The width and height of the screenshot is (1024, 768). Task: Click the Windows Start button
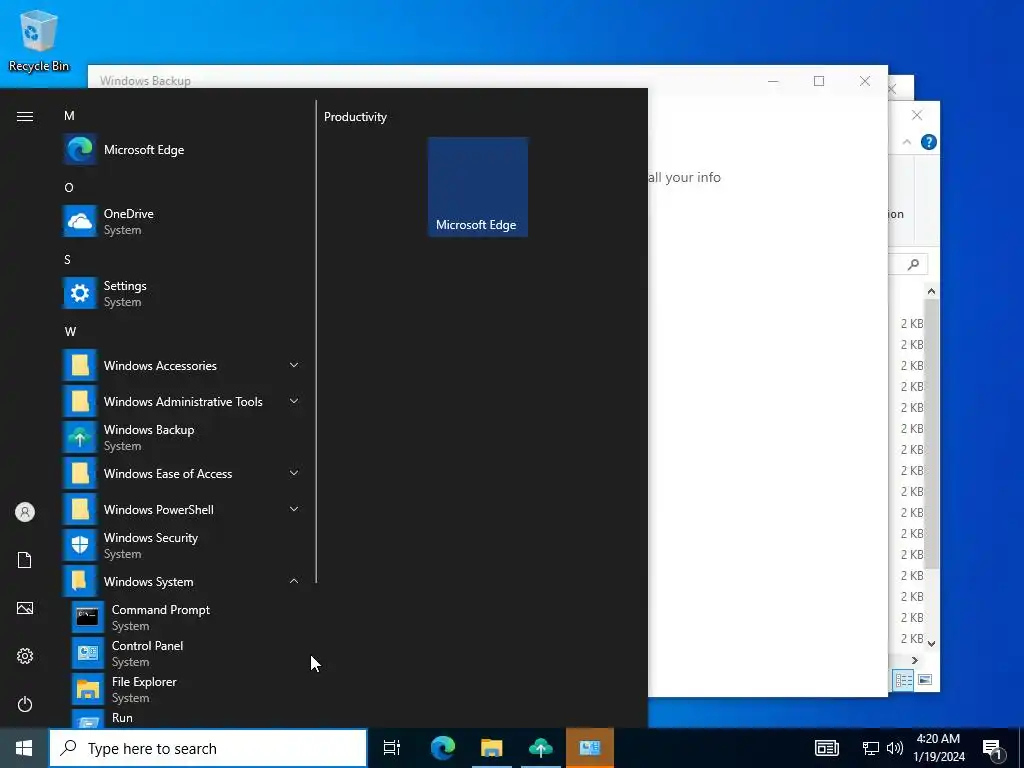pyautogui.click(x=24, y=748)
